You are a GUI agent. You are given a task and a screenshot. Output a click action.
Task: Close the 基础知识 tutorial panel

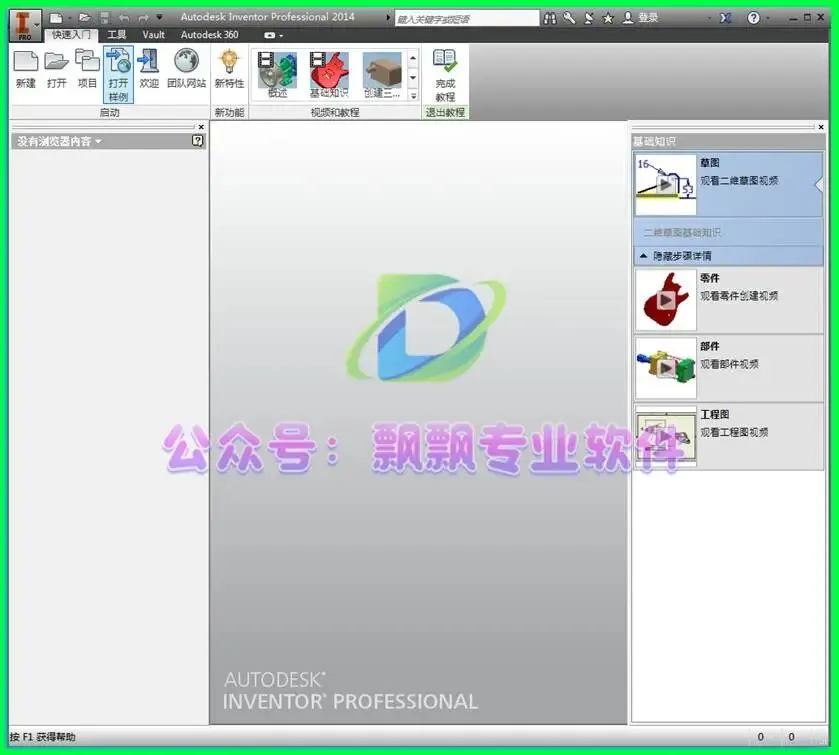click(x=821, y=127)
